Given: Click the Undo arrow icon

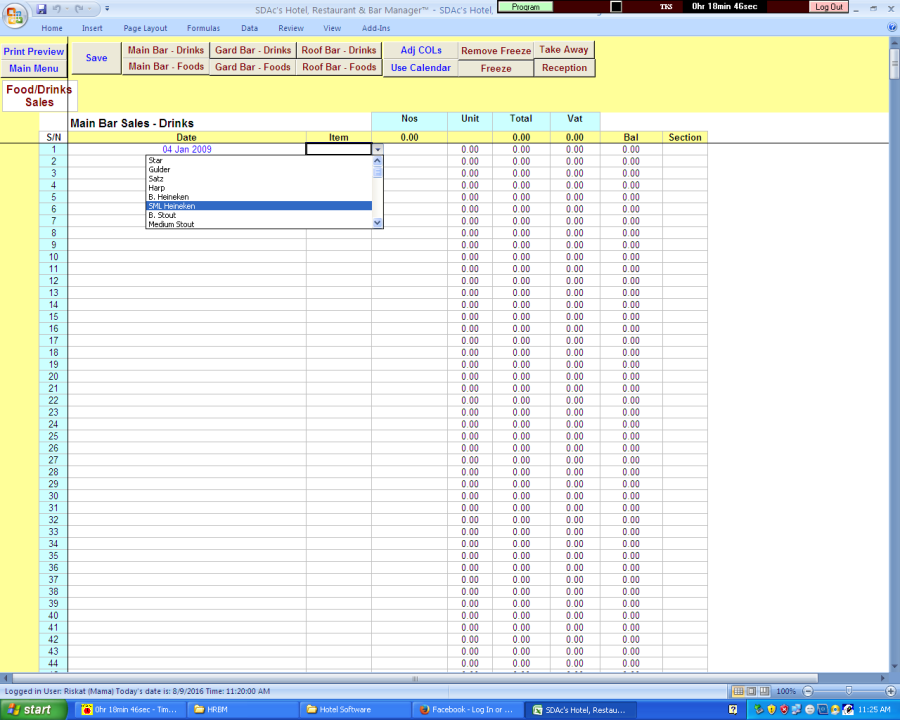Looking at the screenshot, I should click(x=56, y=9).
